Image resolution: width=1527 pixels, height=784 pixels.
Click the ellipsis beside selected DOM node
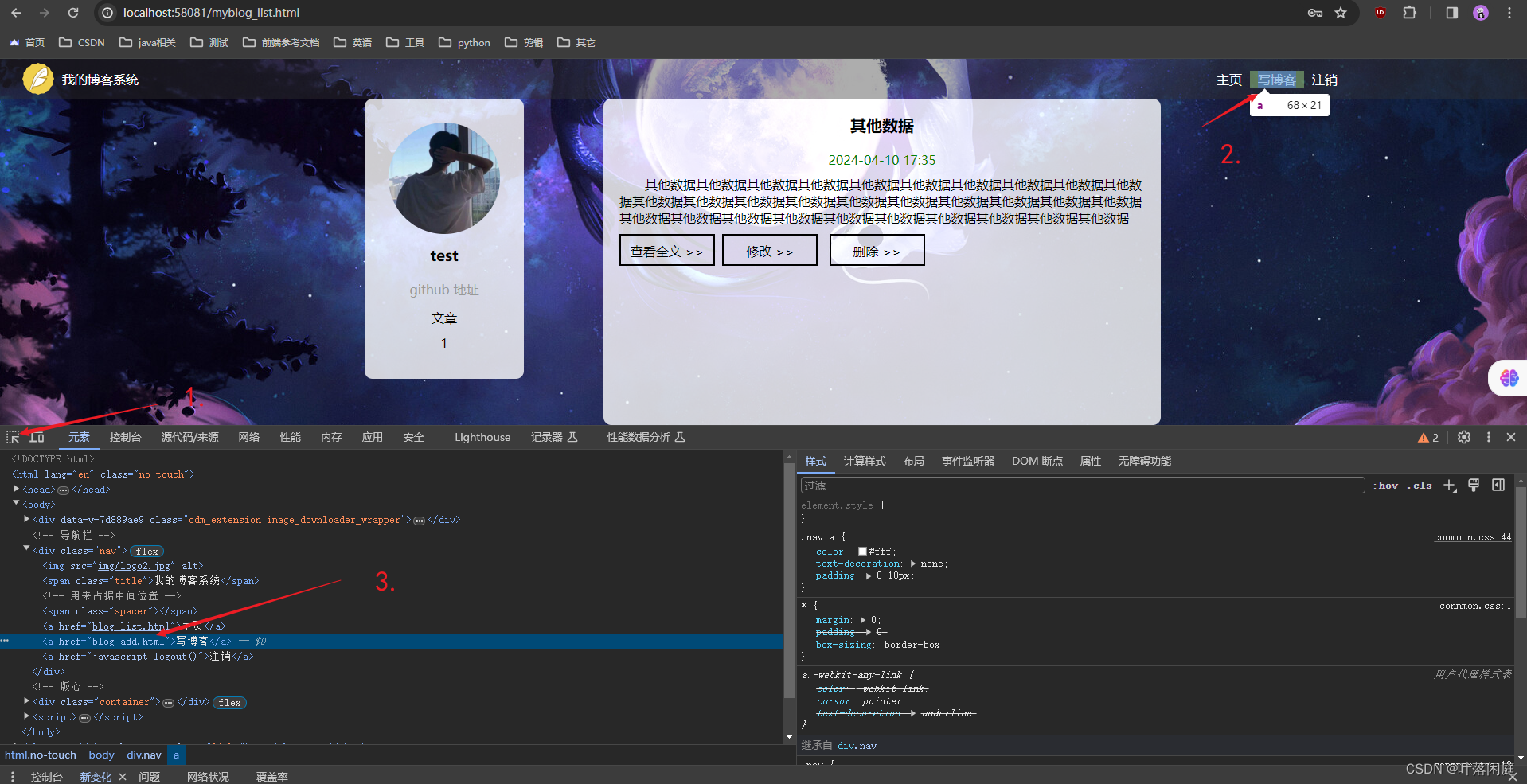(5, 641)
